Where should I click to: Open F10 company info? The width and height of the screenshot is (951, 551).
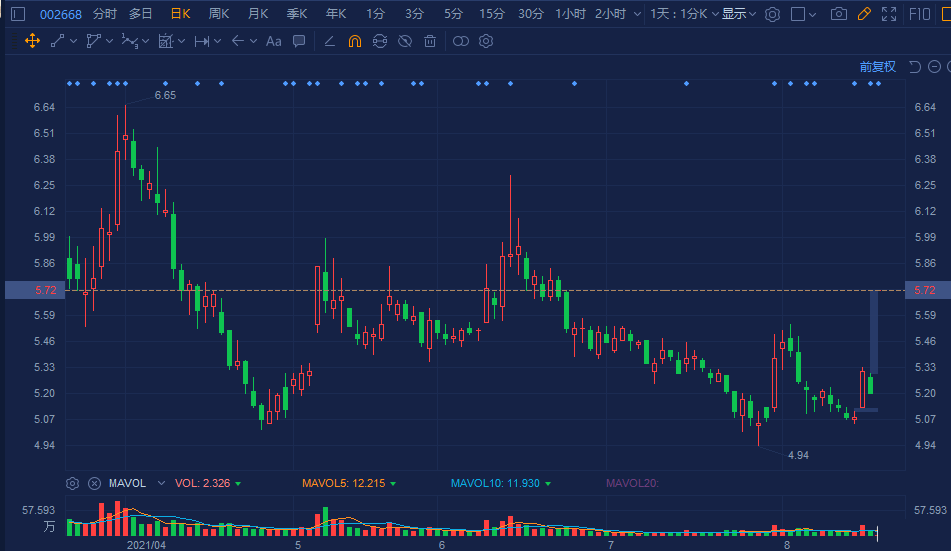[x=919, y=14]
